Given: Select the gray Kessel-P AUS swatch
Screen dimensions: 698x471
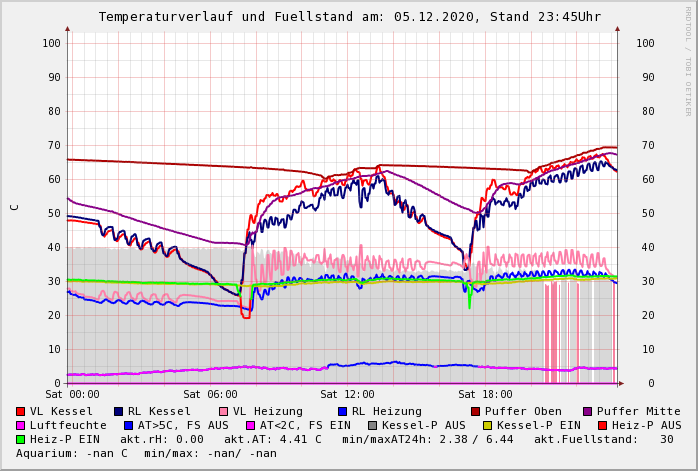Looking at the screenshot, I should (x=373, y=425).
